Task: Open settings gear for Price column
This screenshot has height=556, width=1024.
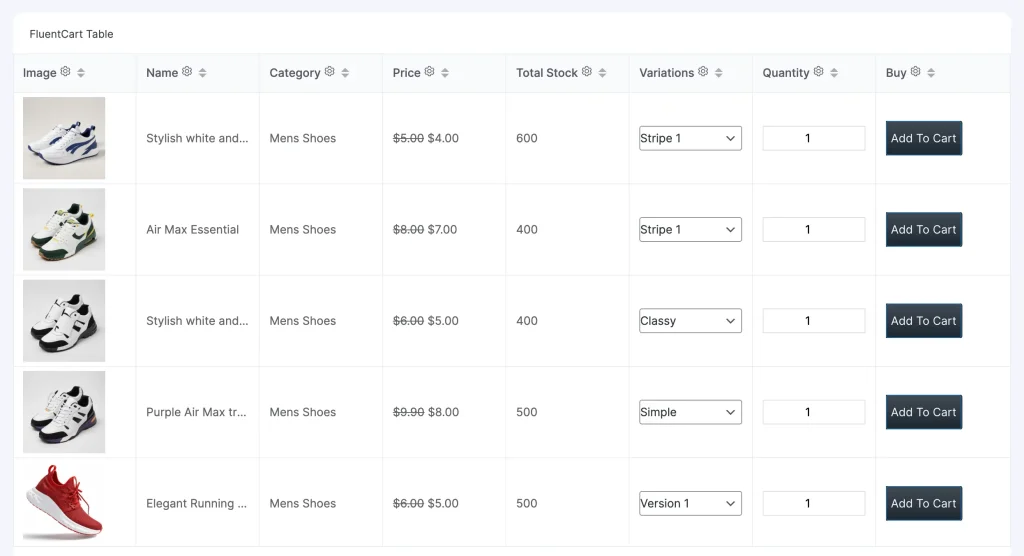Action: point(430,72)
